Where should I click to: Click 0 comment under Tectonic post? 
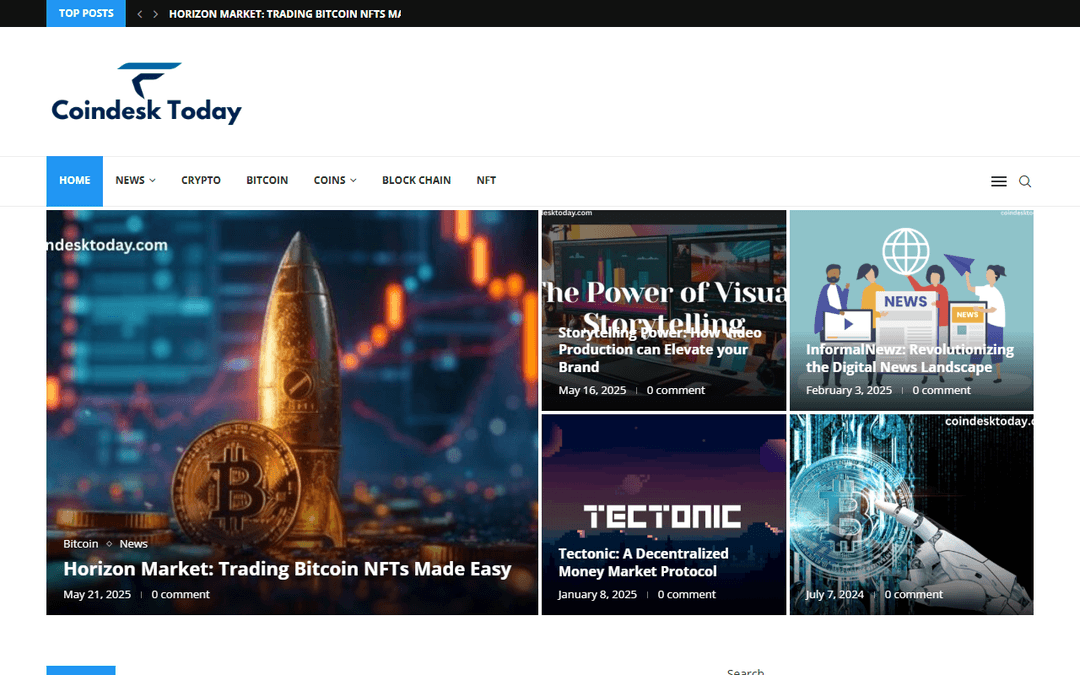pyautogui.click(x=687, y=594)
